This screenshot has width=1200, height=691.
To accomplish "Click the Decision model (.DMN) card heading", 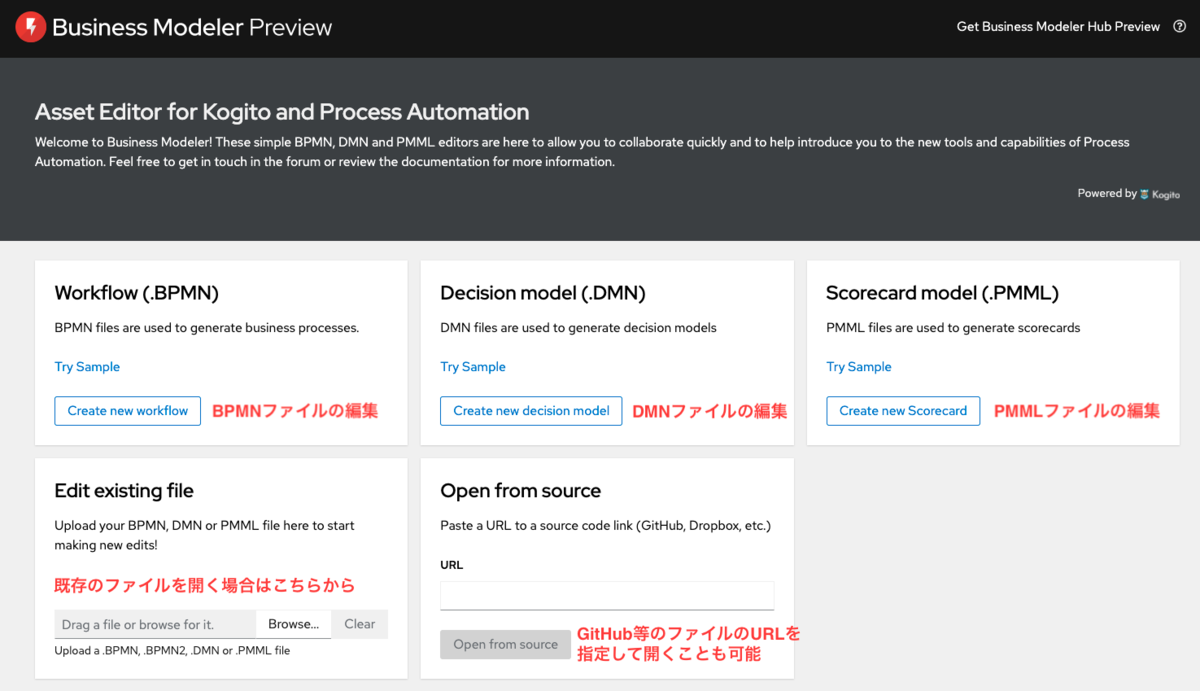I will (x=543, y=293).
